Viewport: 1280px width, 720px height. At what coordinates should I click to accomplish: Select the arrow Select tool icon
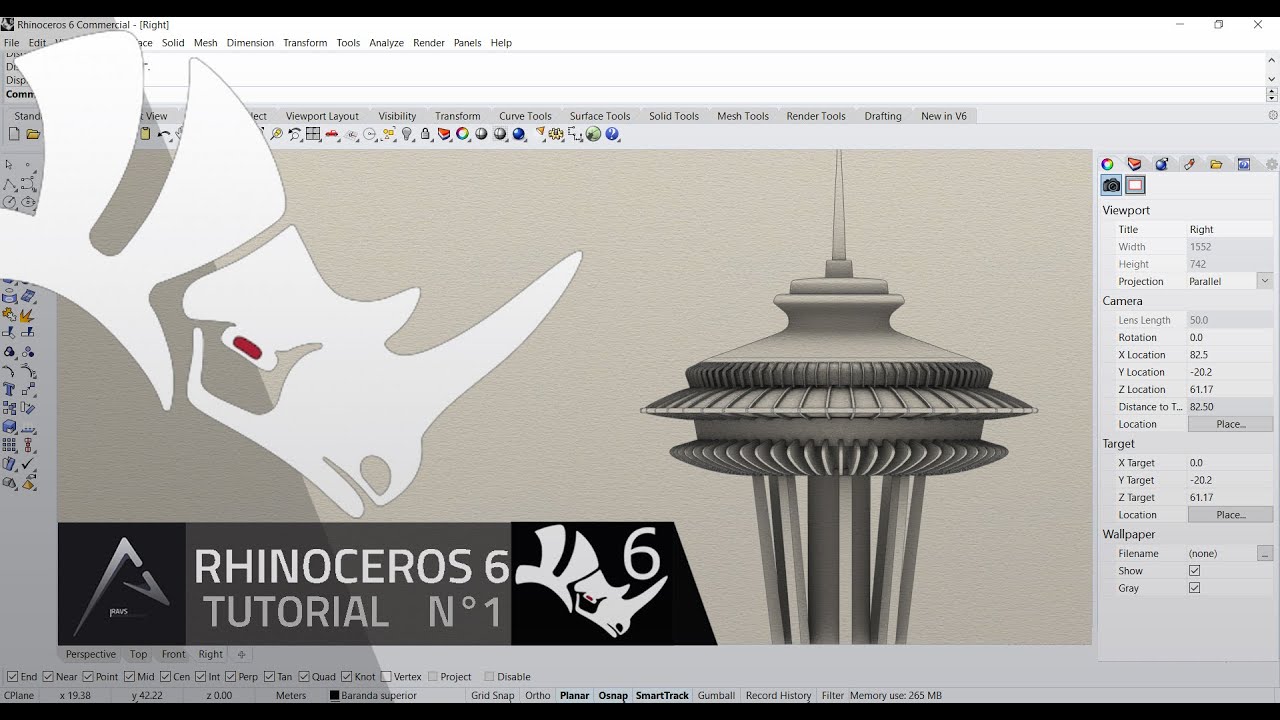9,164
